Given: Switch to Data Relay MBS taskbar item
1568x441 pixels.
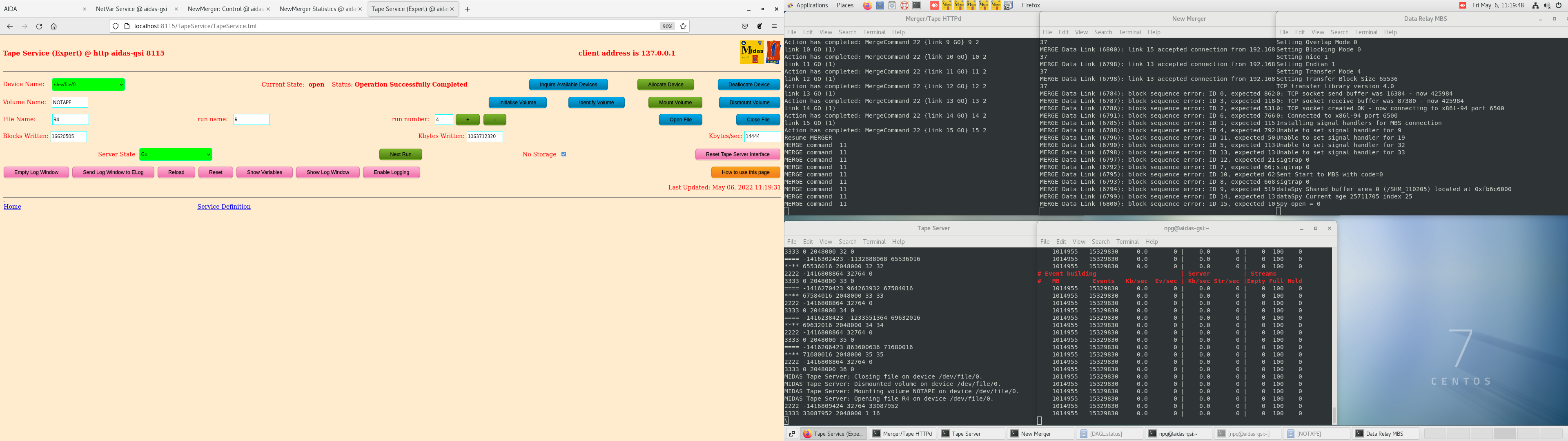Looking at the screenshot, I should tap(1385, 434).
